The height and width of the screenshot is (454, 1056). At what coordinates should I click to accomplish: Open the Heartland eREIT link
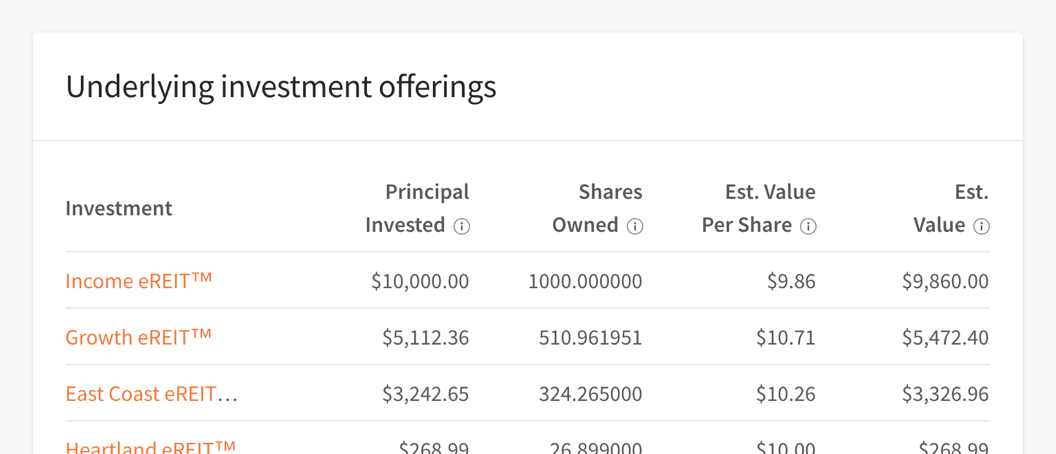[150, 447]
